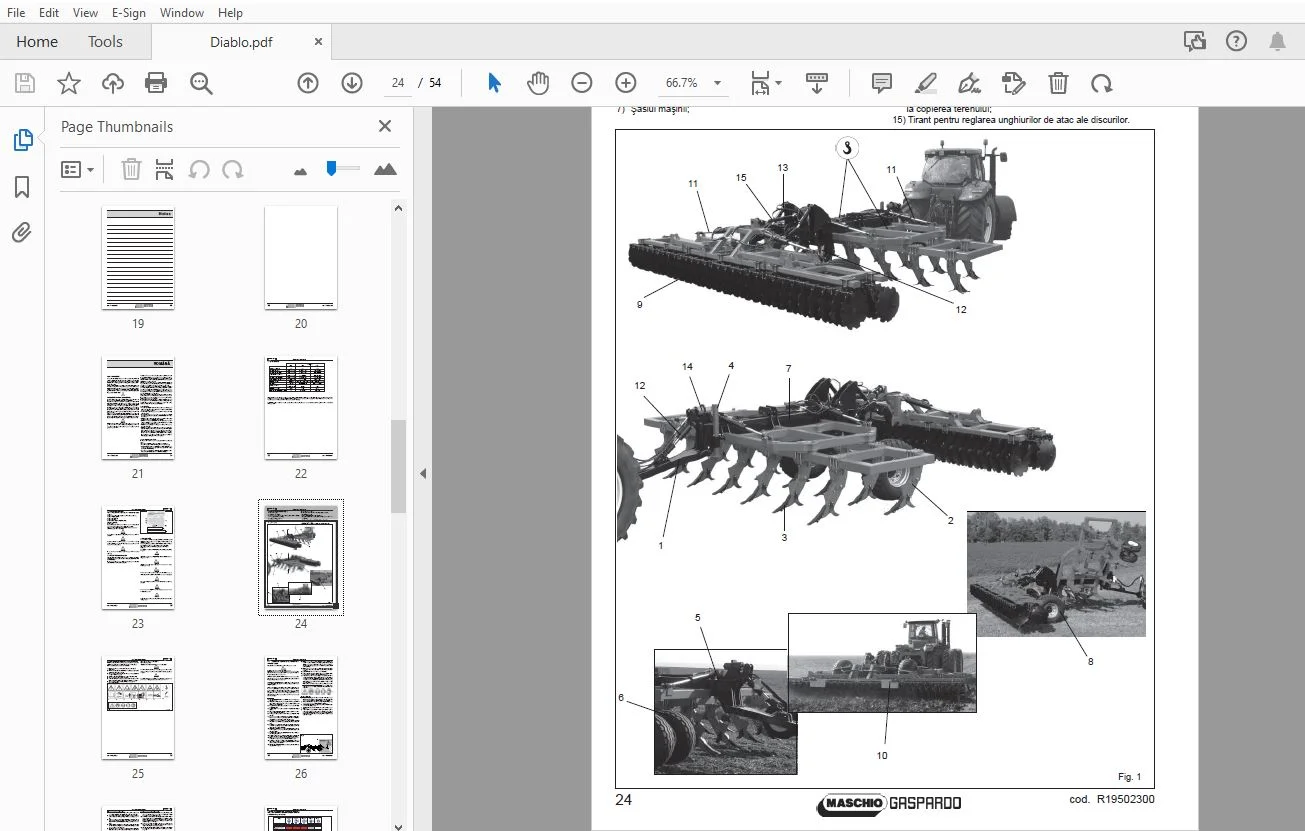Open the sign document pen tool

pyautogui.click(x=969, y=83)
